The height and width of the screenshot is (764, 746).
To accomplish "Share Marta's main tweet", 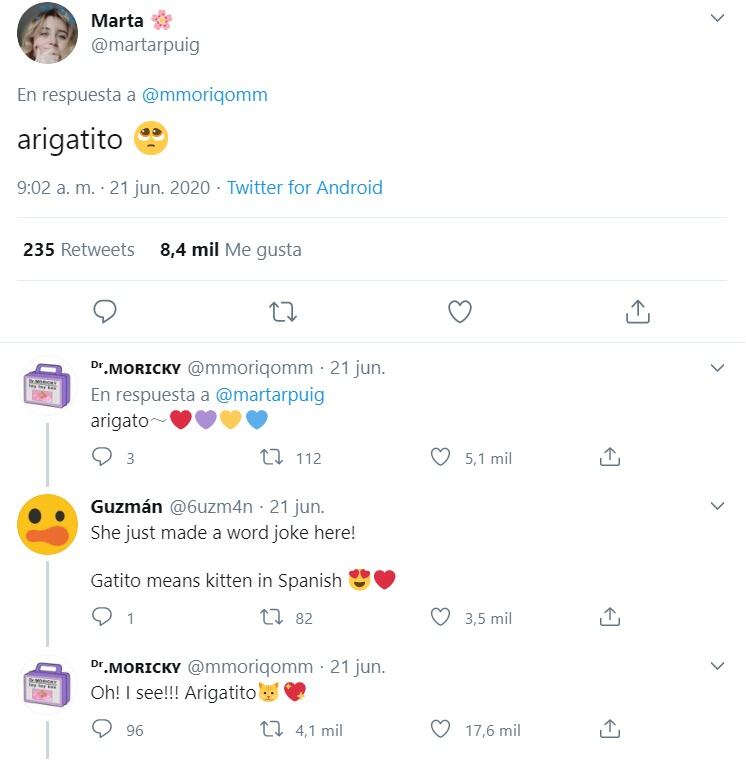I will [x=637, y=313].
